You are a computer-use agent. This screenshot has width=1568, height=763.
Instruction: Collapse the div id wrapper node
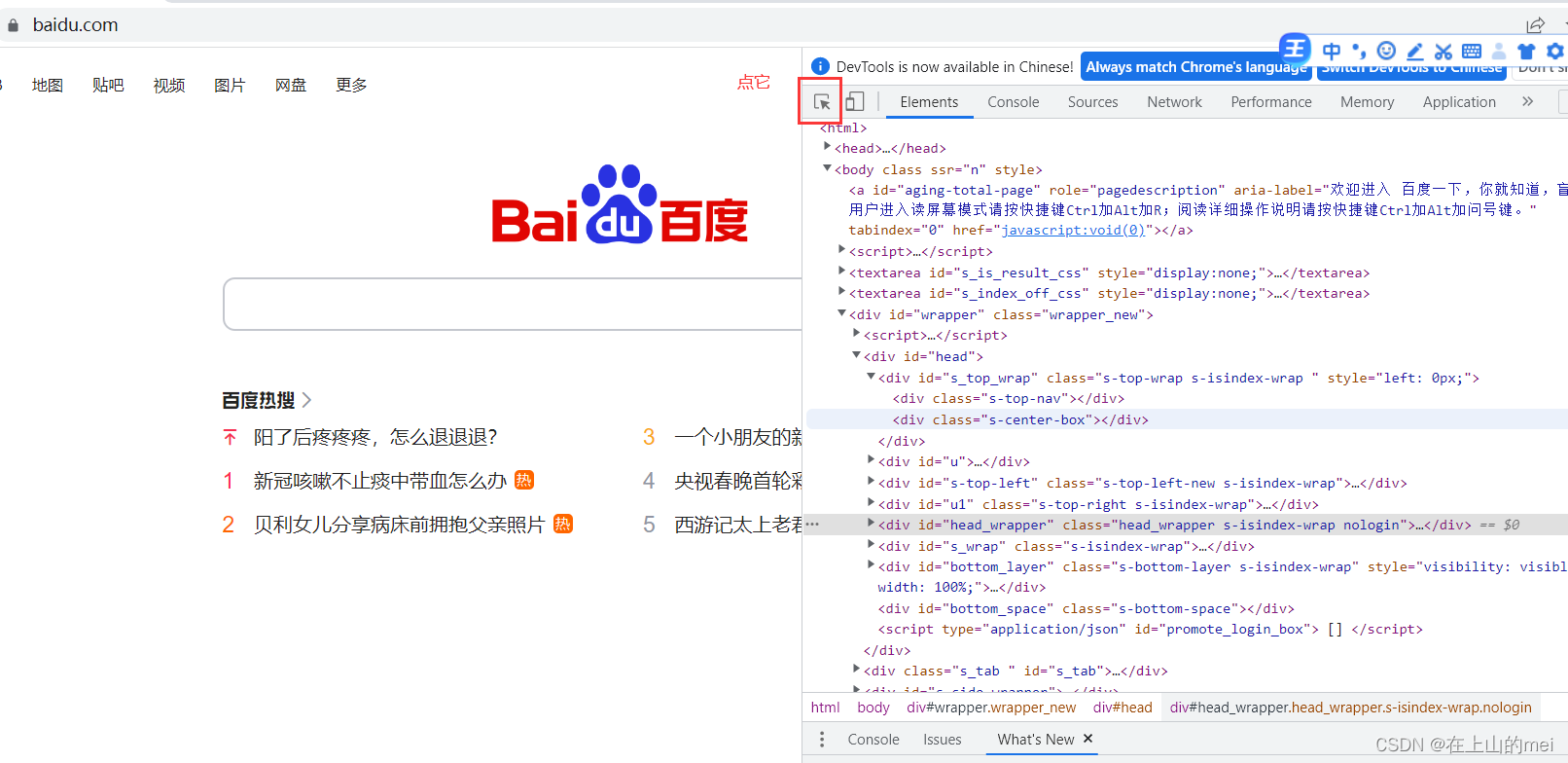point(842,313)
